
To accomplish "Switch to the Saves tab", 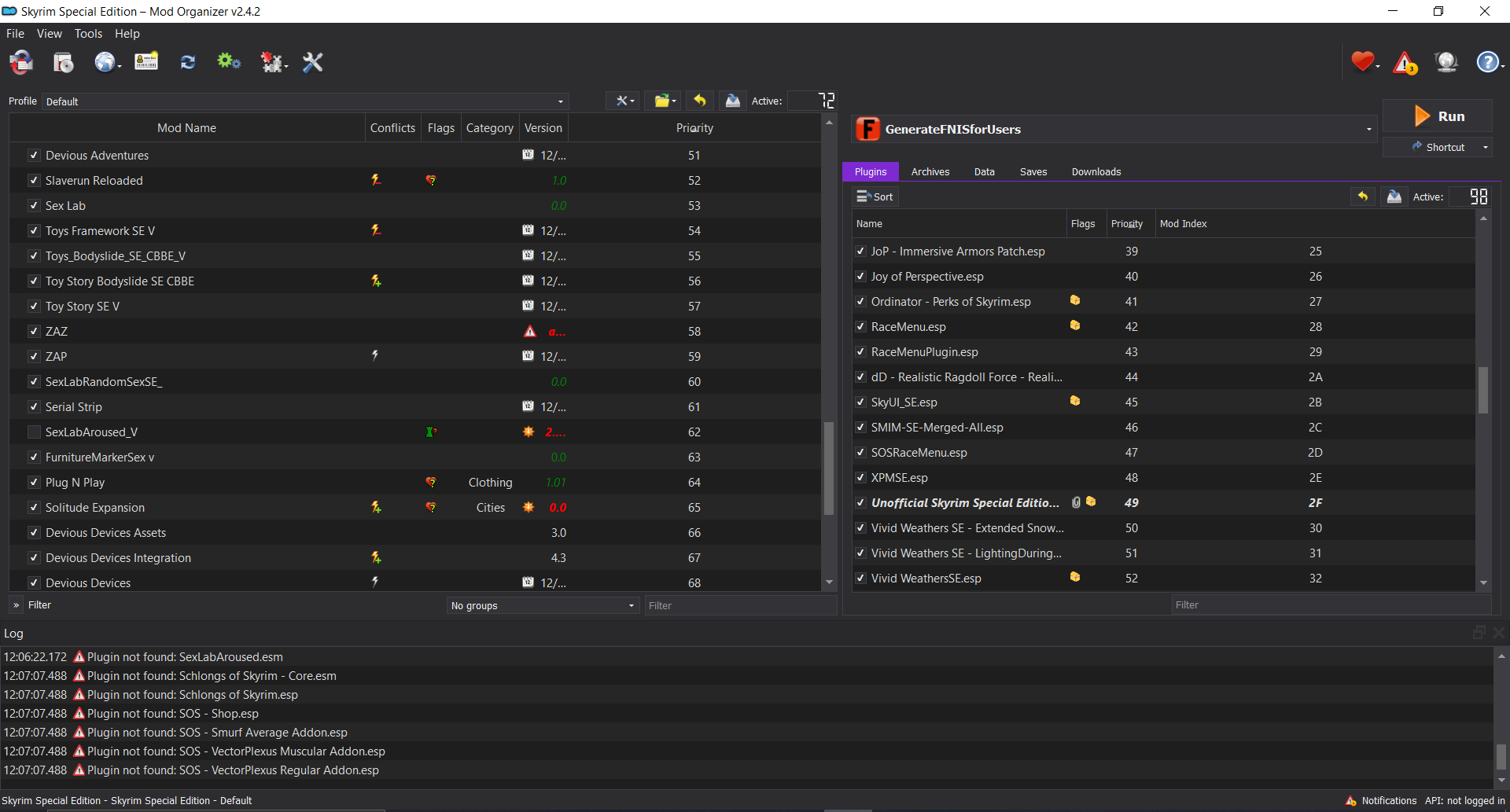I will [x=1033, y=171].
